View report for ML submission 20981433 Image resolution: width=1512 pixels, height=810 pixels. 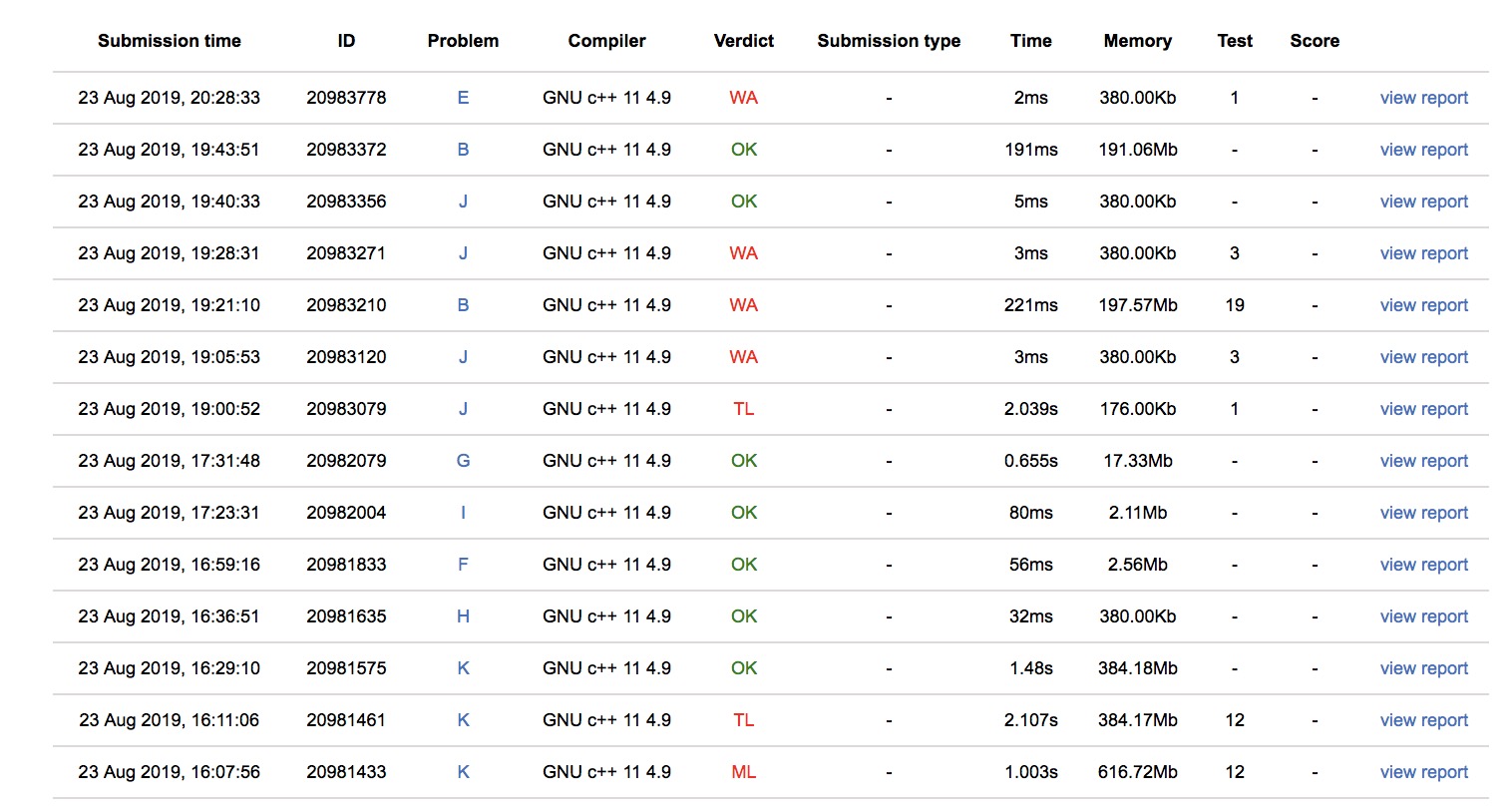click(1423, 772)
